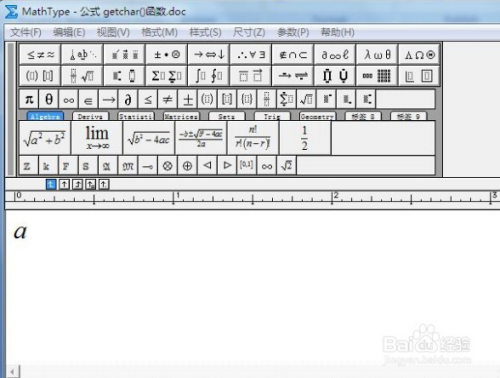The height and width of the screenshot is (378, 500).
Task: Insert the combination n!/r!(n−r)! expression
Action: click(x=253, y=138)
